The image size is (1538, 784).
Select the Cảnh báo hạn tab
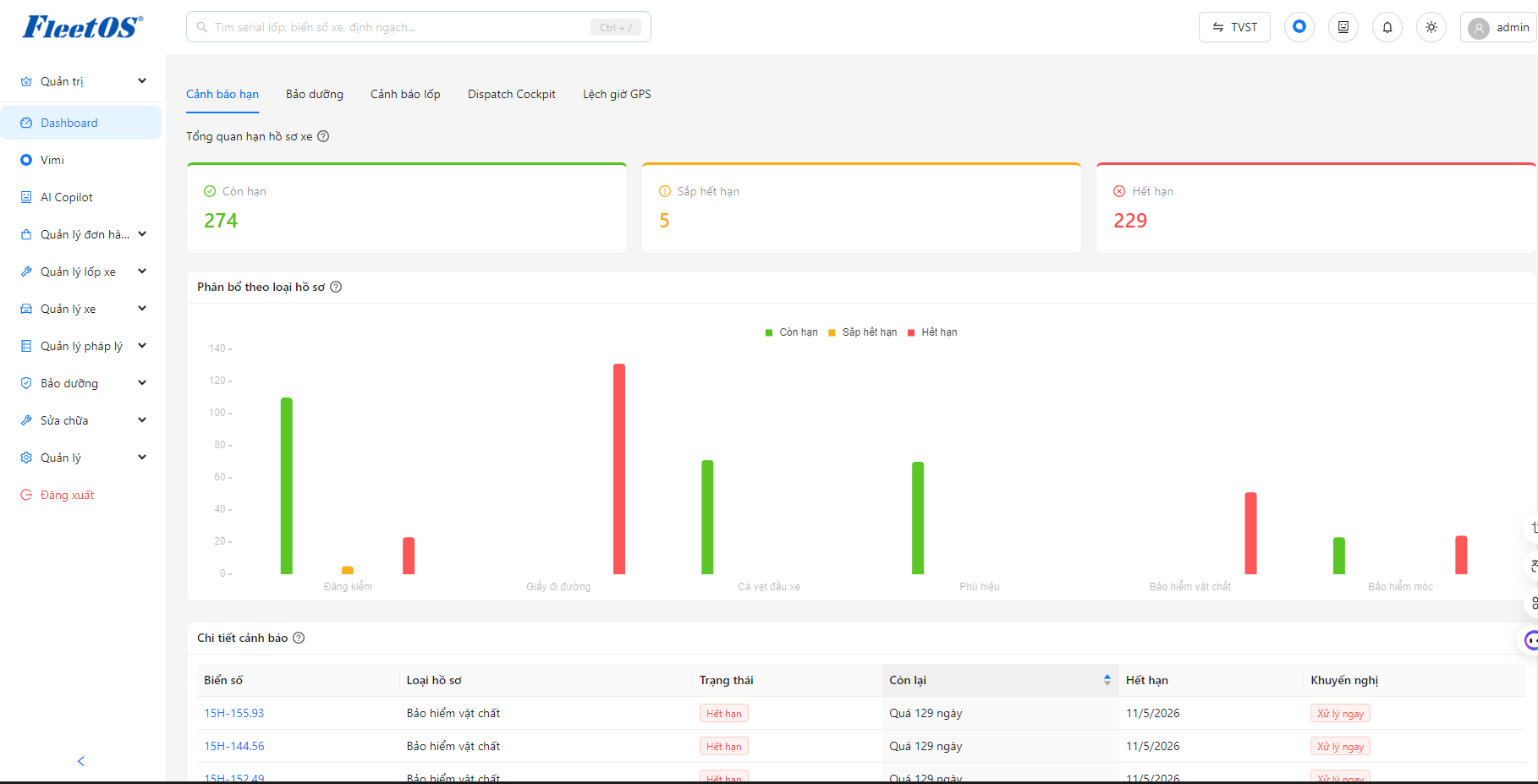point(222,94)
